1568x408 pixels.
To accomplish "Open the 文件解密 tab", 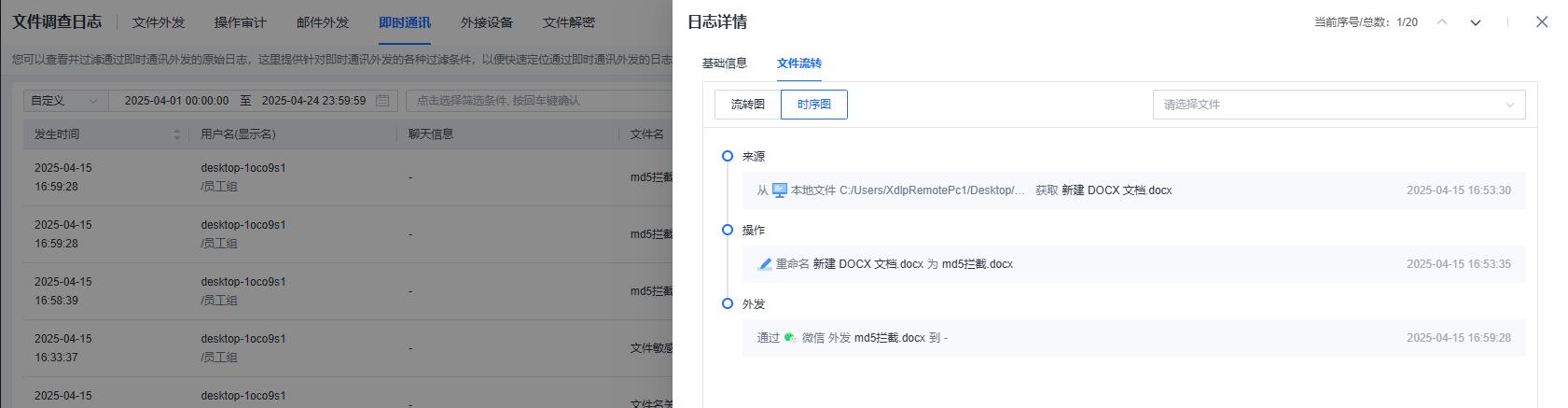I will [569, 22].
